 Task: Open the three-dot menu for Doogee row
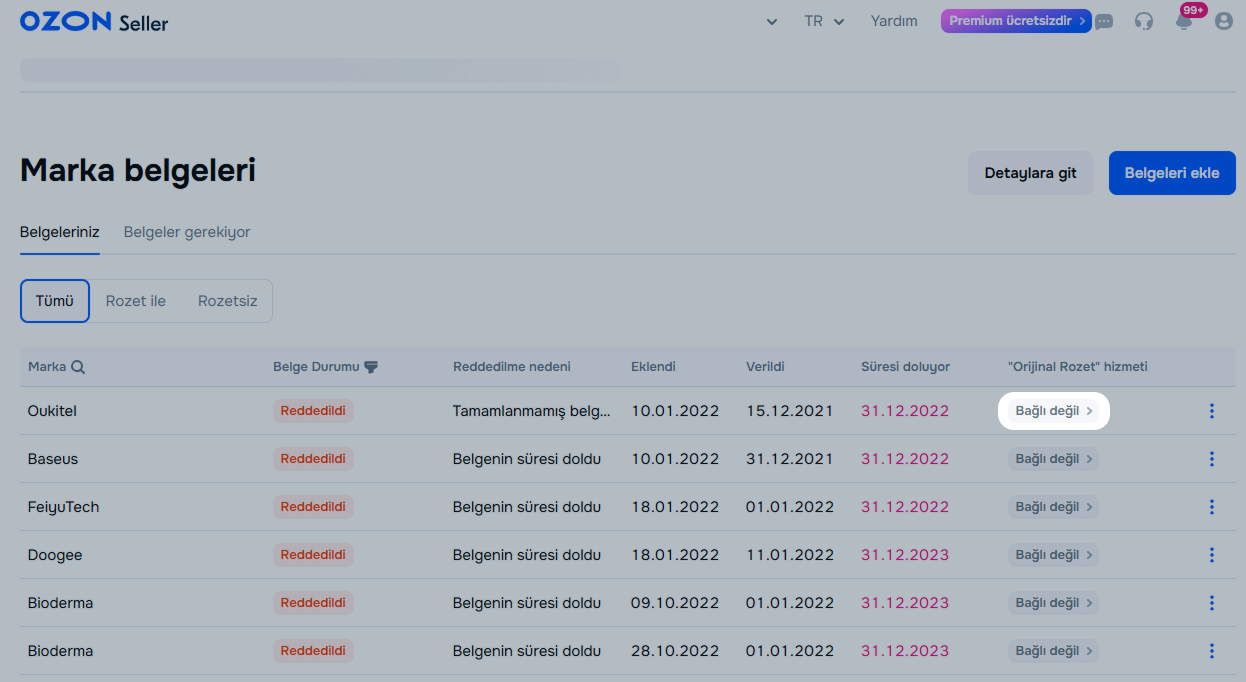click(1212, 555)
